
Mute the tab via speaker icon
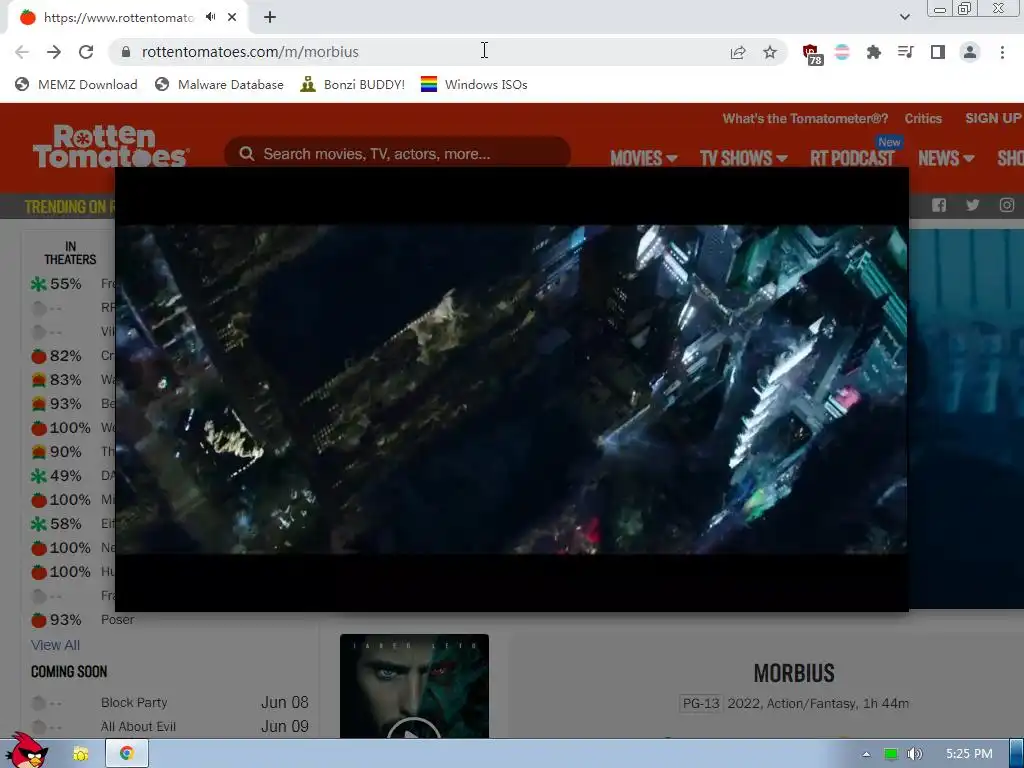point(210,17)
